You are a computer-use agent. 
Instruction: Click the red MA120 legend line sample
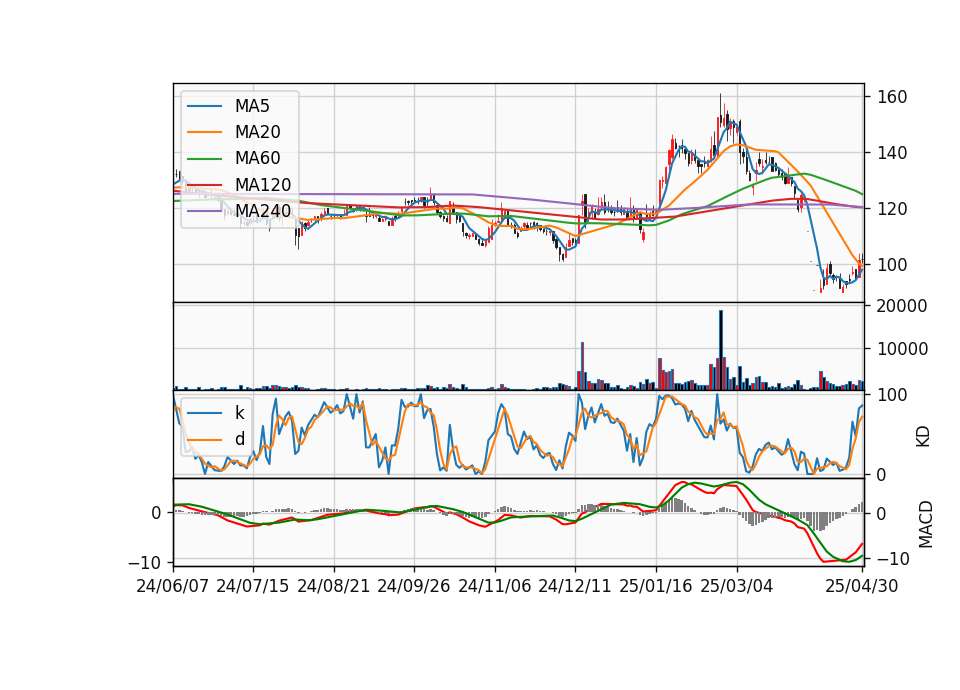(204, 185)
